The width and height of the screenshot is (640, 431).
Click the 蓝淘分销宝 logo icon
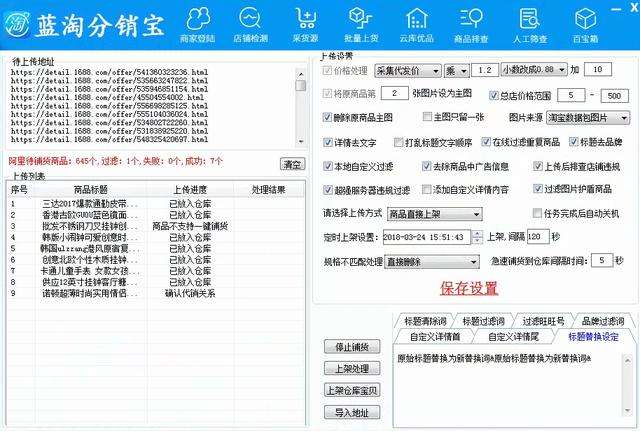(16, 24)
